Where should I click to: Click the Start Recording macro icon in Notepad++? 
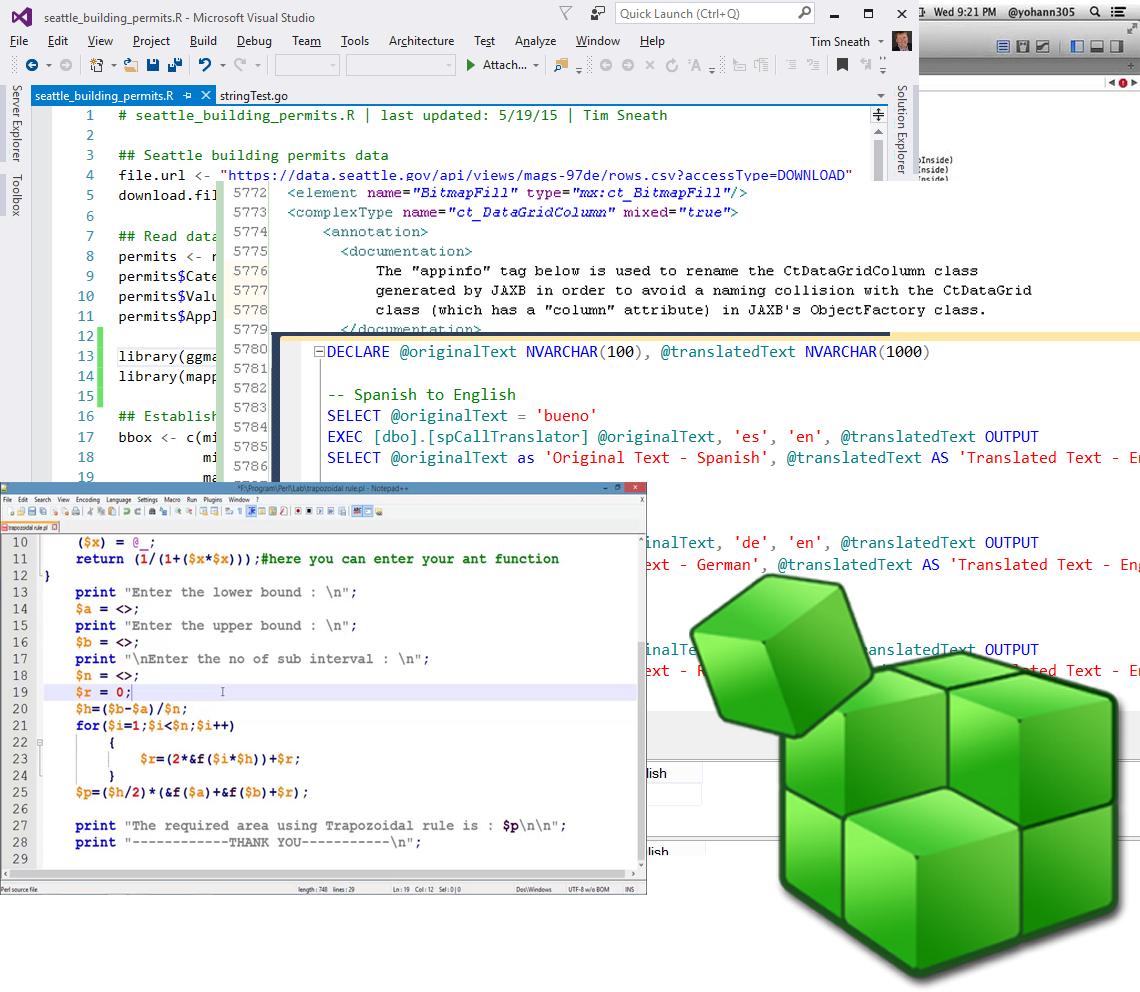(x=298, y=511)
